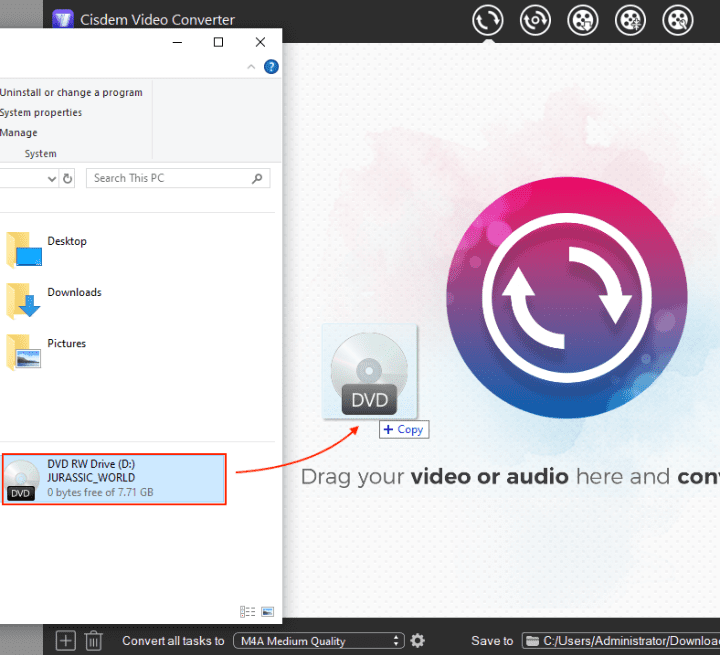
Task: Click the Save to folder path field
Action: 621,641
